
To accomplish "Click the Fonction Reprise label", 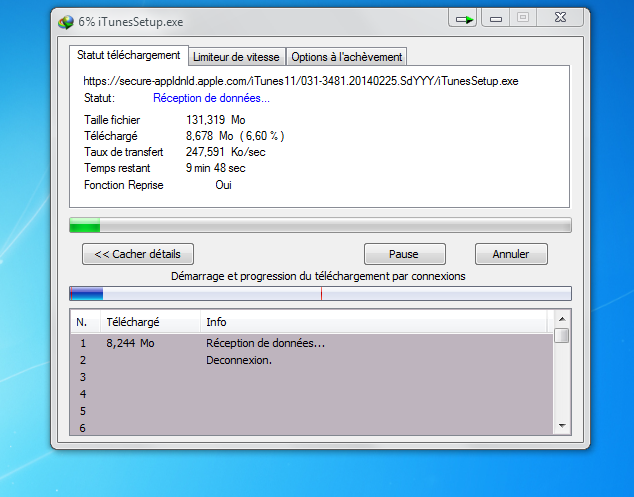I will click(124, 185).
